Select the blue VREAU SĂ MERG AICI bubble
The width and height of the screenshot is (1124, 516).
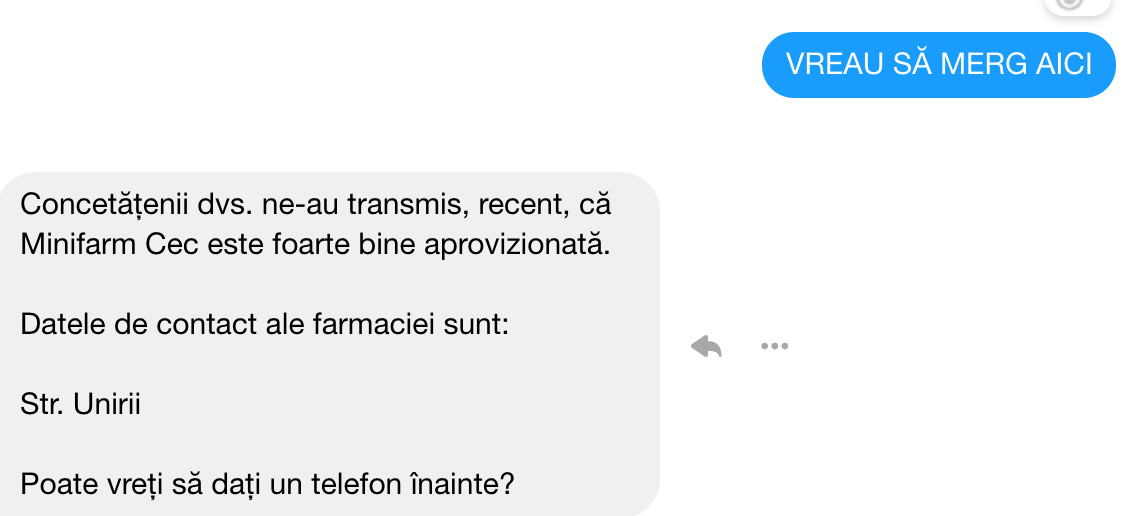click(938, 65)
